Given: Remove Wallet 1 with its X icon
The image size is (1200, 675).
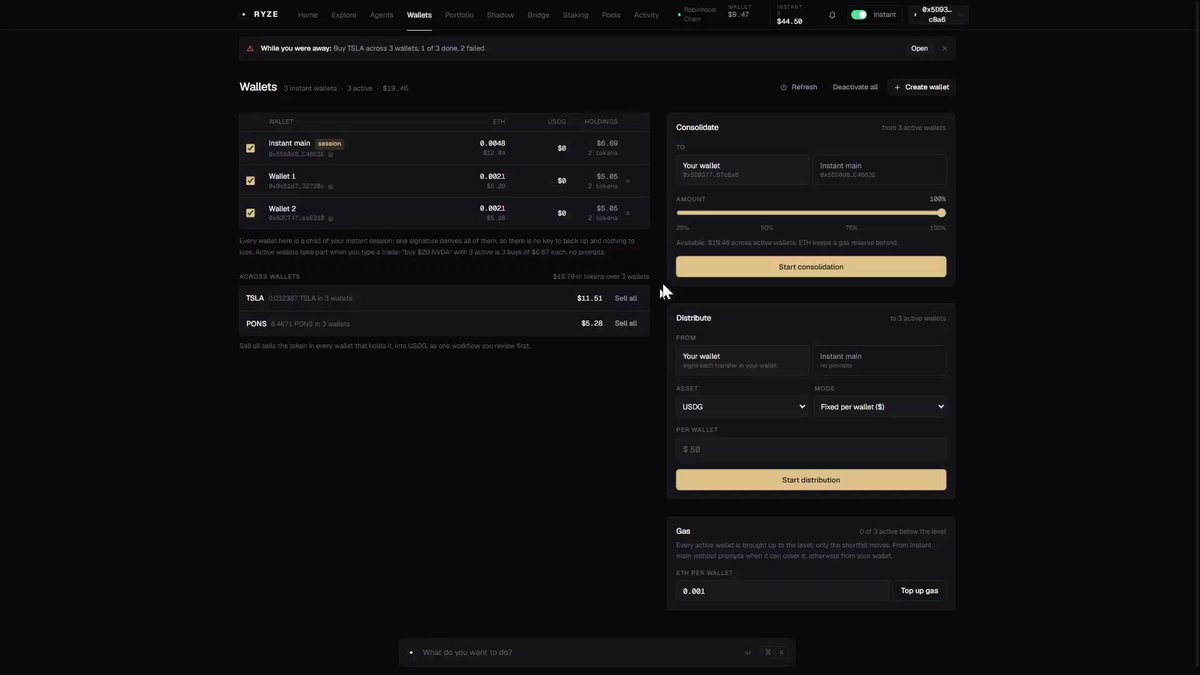Looking at the screenshot, I should point(627,181).
